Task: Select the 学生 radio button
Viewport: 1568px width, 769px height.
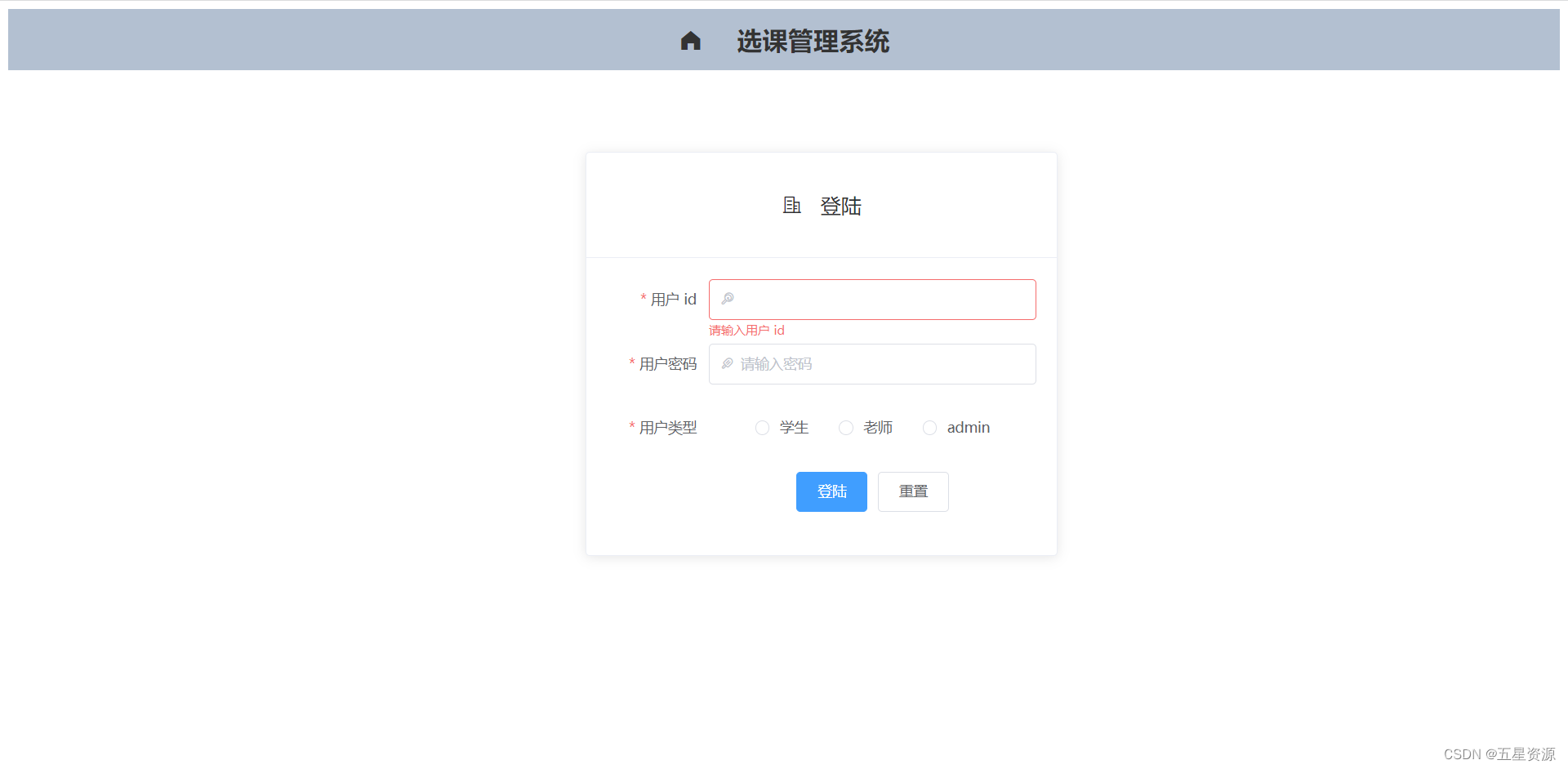Action: (762, 428)
